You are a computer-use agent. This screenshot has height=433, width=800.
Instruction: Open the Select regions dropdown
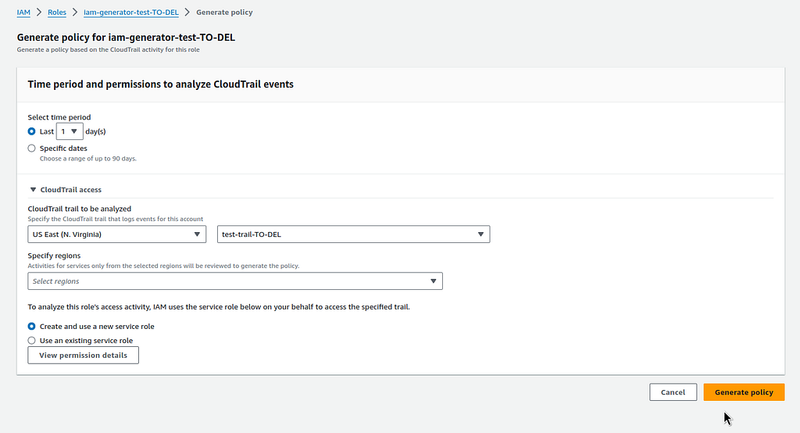pos(235,281)
